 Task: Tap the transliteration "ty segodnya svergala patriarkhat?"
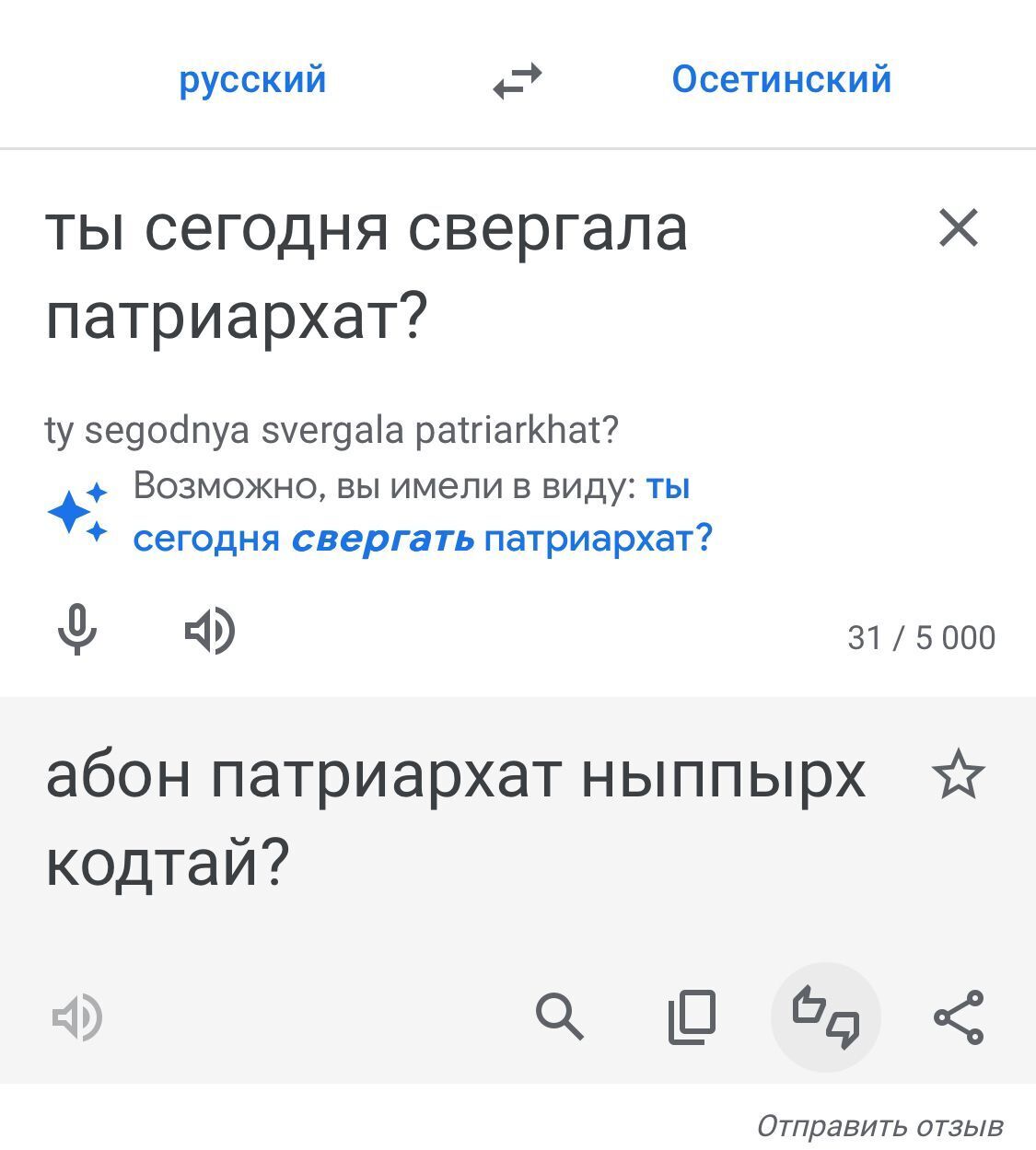332,429
